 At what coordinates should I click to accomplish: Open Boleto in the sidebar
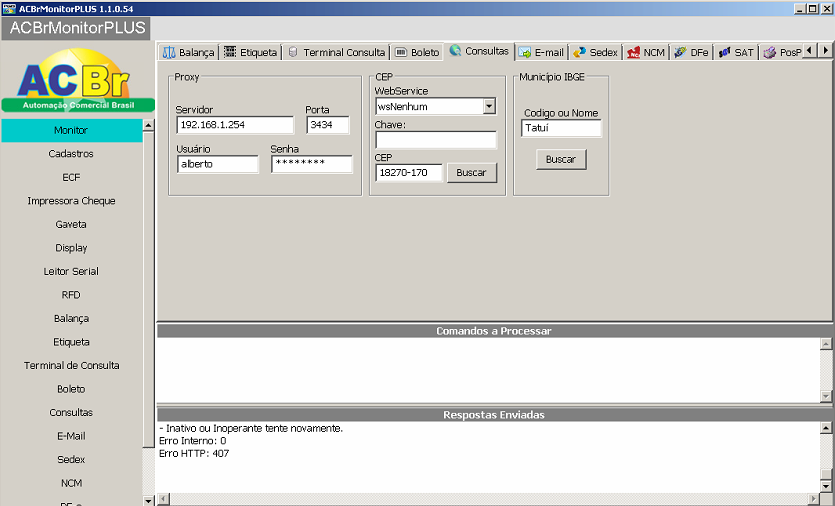coord(71,389)
